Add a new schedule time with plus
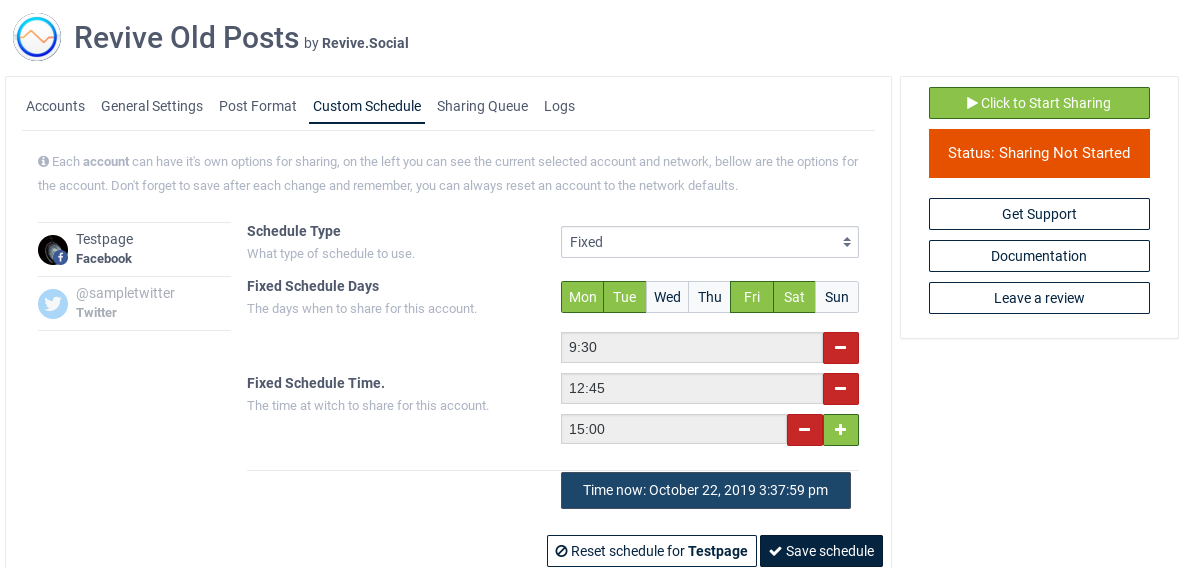The width and height of the screenshot is (1184, 568). (x=840, y=430)
